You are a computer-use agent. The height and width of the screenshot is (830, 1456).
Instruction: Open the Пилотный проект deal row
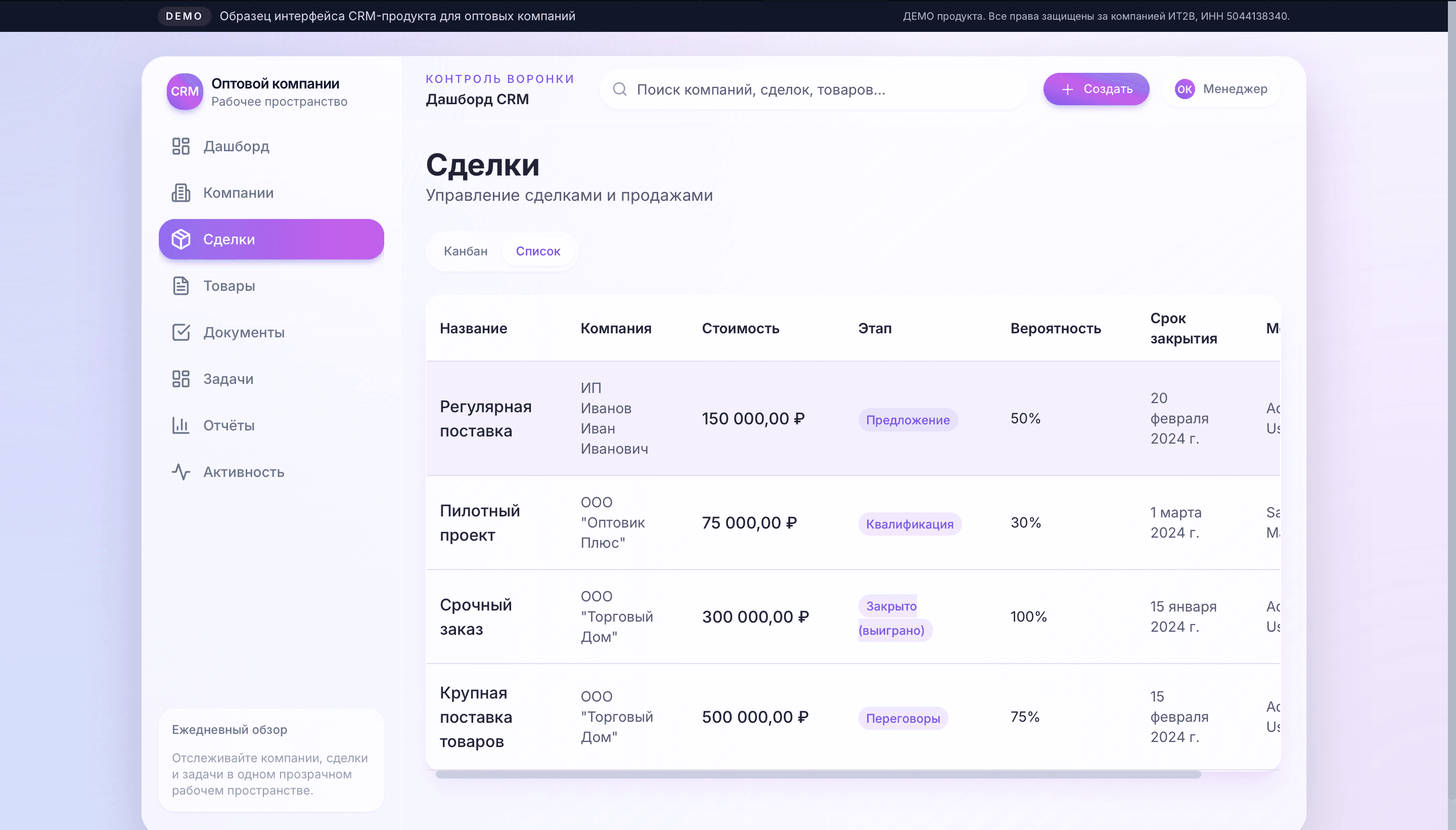point(480,523)
